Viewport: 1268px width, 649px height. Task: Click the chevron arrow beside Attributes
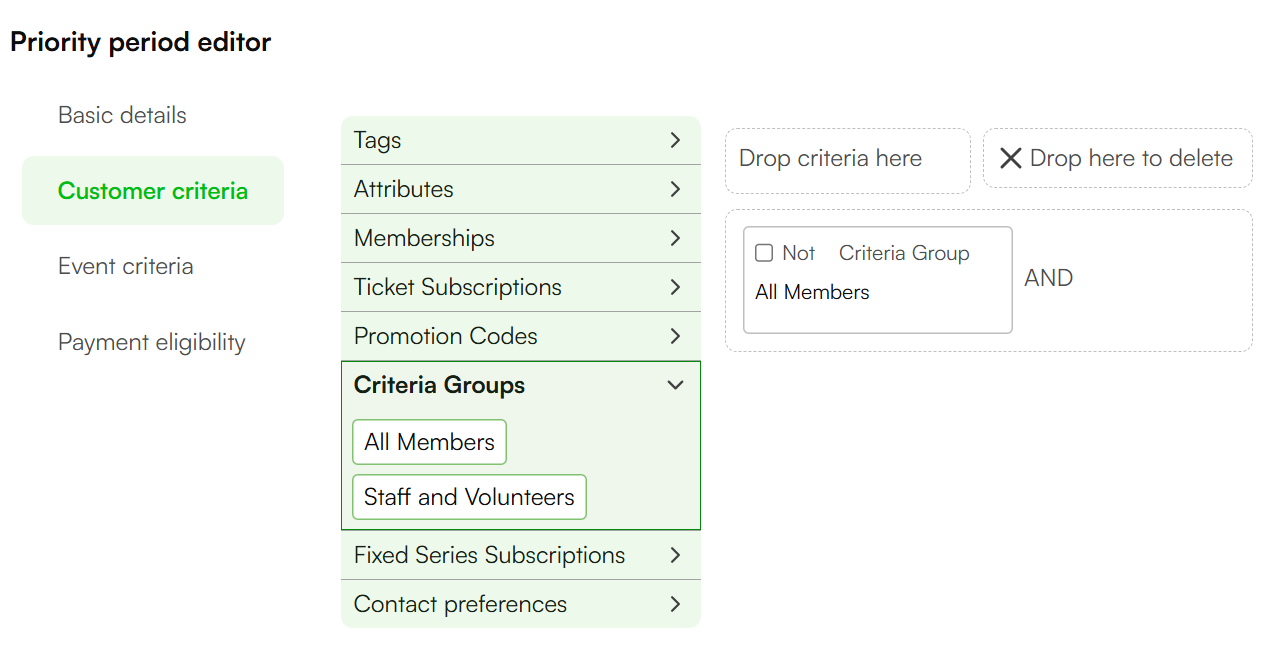(675, 189)
